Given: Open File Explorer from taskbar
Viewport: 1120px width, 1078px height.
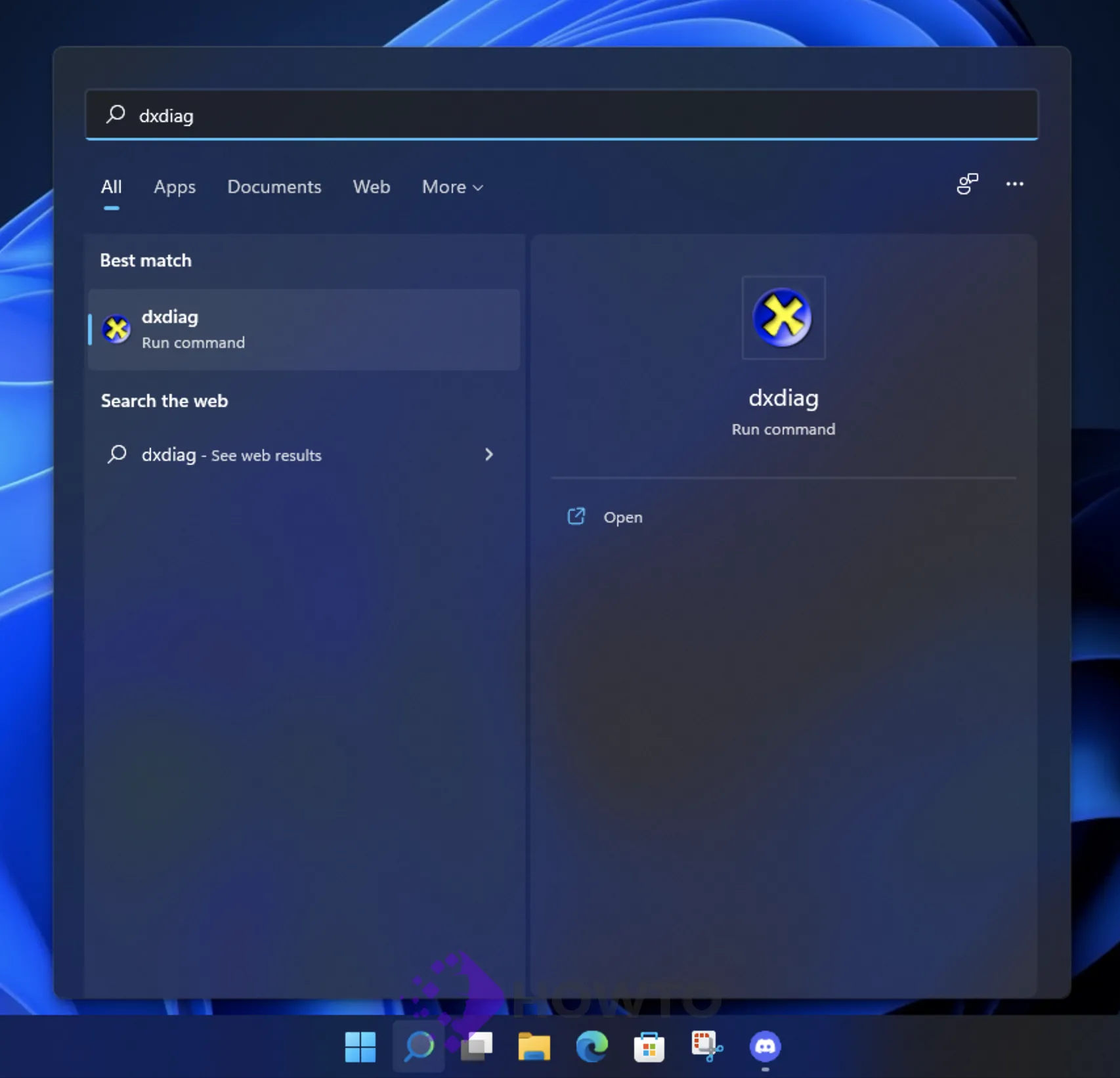Looking at the screenshot, I should pos(534,1046).
